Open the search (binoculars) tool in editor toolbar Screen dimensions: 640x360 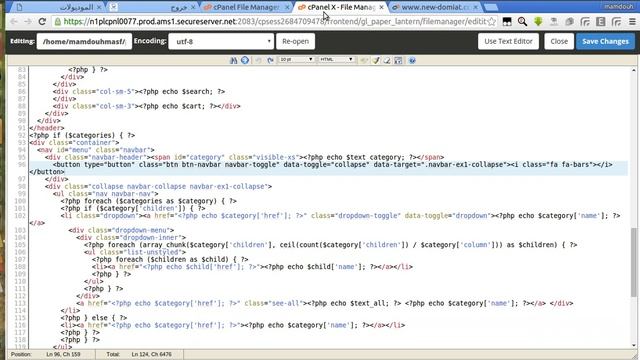pyautogui.click(x=233, y=60)
